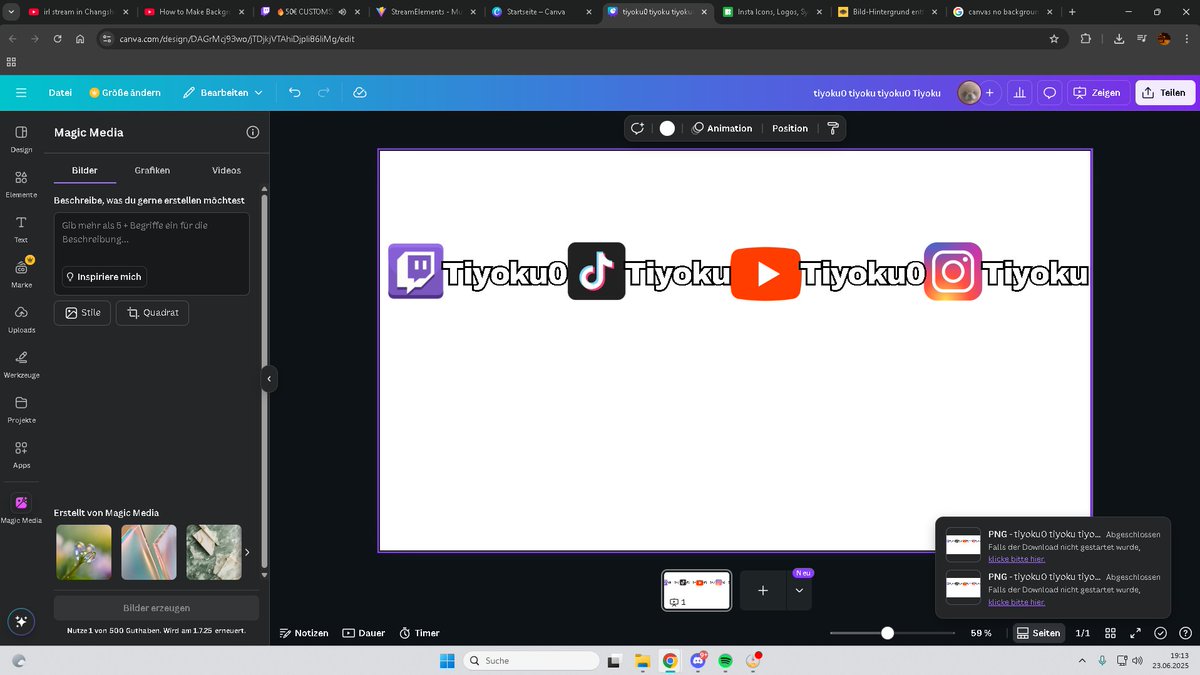Expand the Magic Media results arrow

[247, 551]
